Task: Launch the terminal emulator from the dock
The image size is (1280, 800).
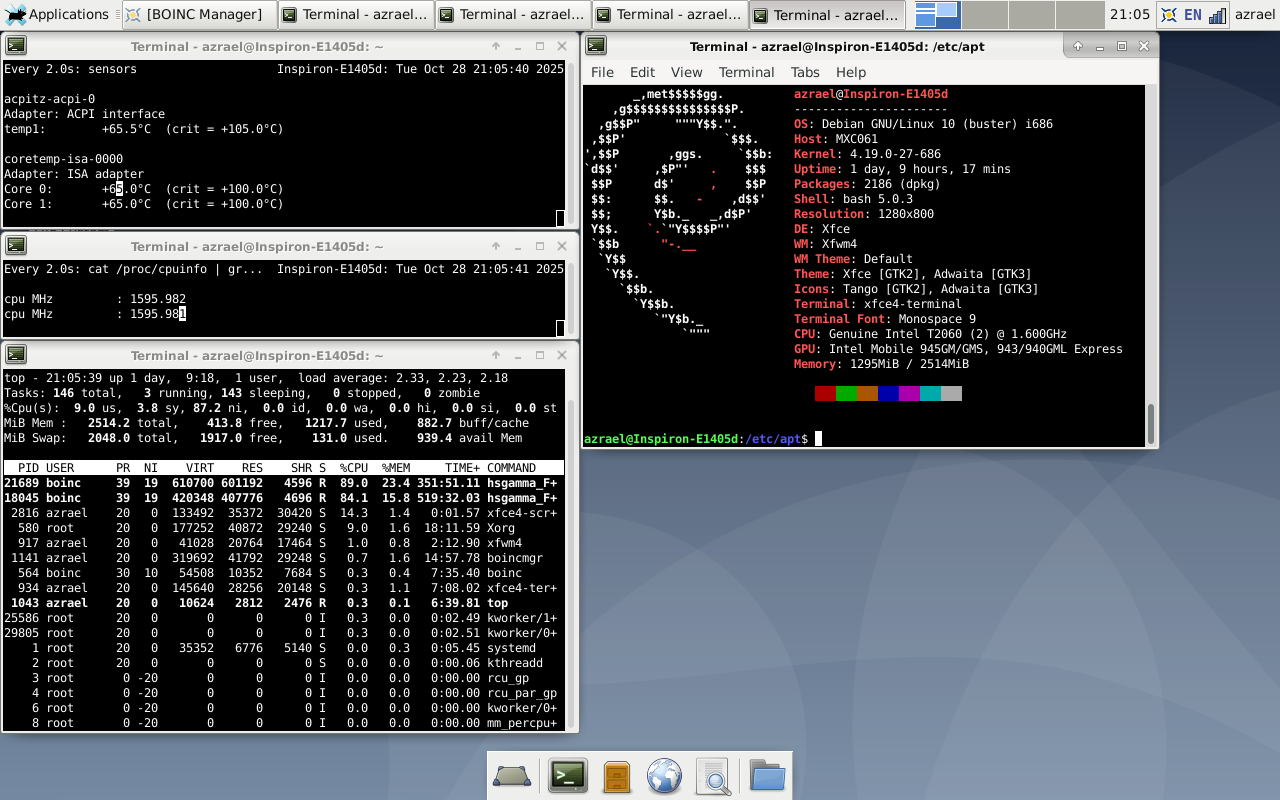Action: [x=568, y=776]
